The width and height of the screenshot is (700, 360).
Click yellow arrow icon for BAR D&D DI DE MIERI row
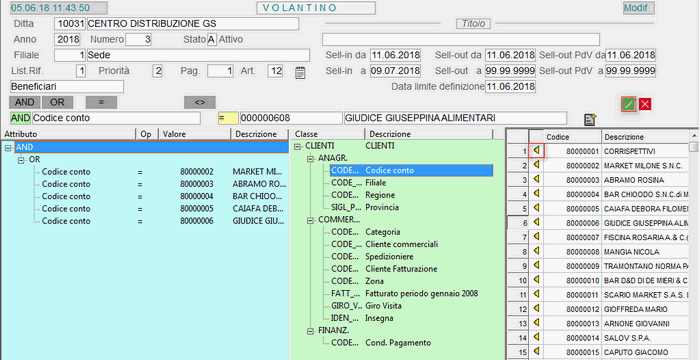pyautogui.click(x=536, y=280)
